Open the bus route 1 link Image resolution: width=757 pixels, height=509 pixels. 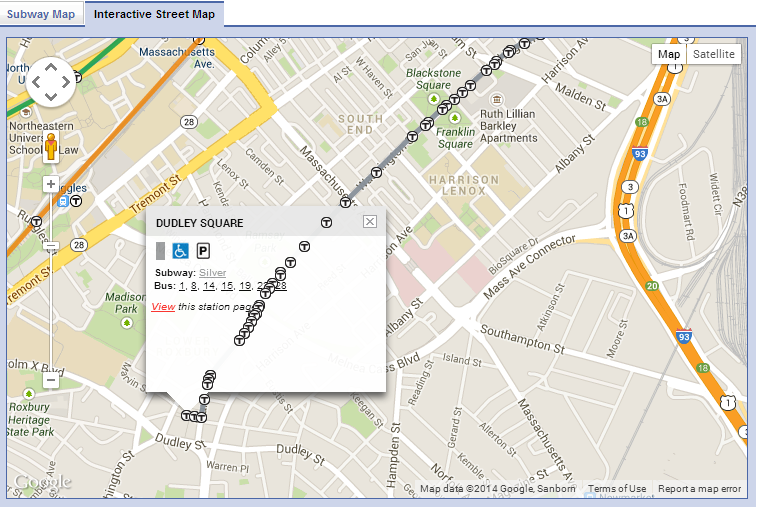182,286
